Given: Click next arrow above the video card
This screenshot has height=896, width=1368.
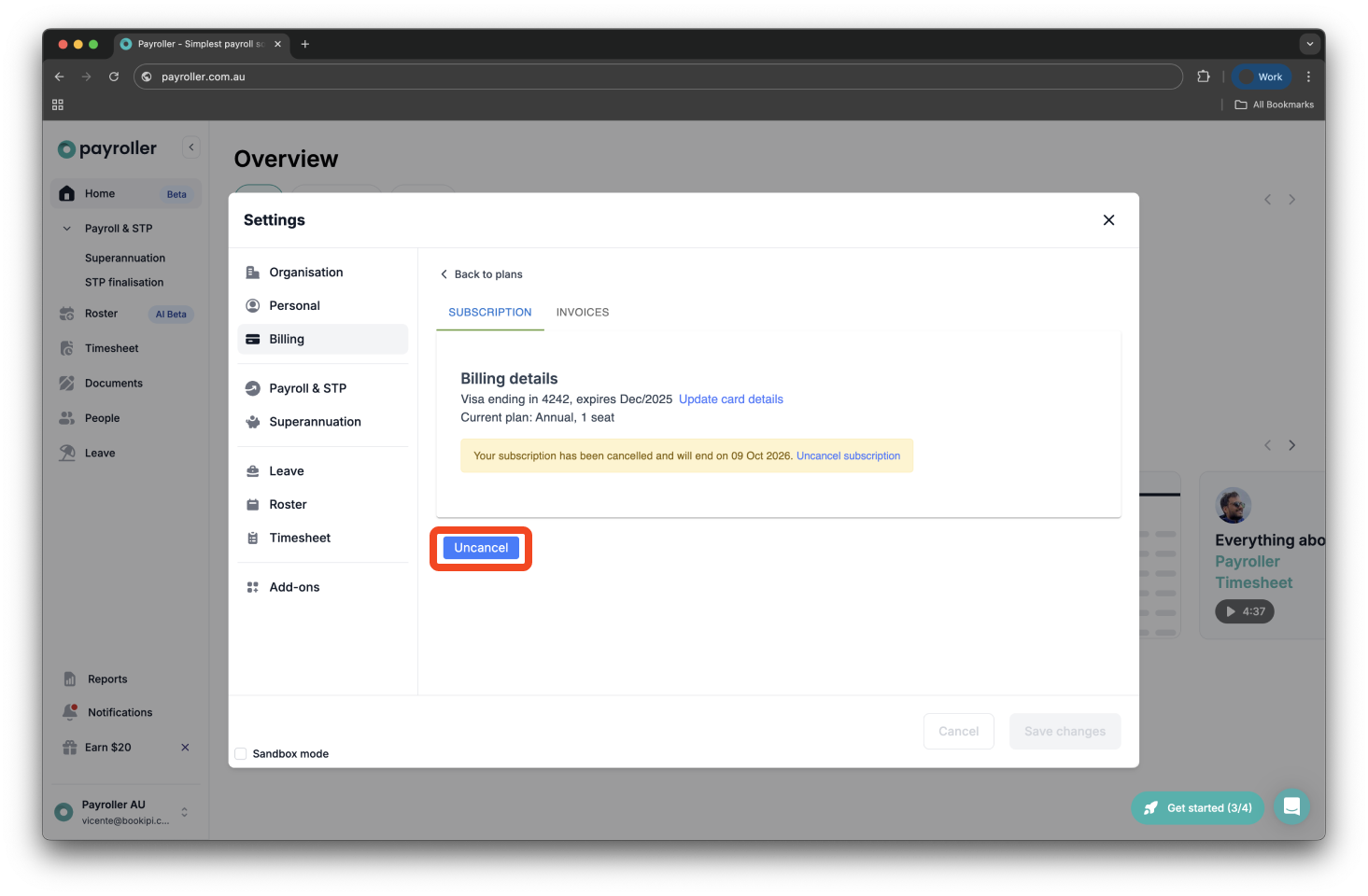Looking at the screenshot, I should click(1291, 445).
